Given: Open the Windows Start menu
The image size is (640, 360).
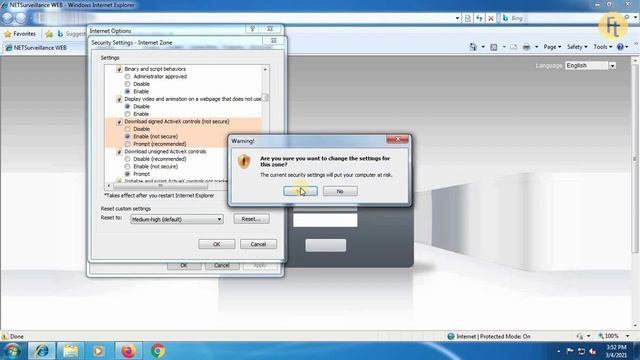Looking at the screenshot, I should (12, 351).
